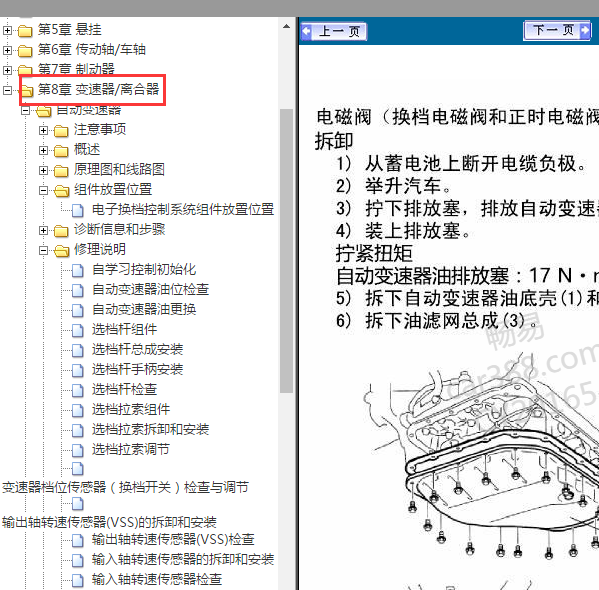Click the open folder icon for 第8章 变速器/离合器

[27, 90]
